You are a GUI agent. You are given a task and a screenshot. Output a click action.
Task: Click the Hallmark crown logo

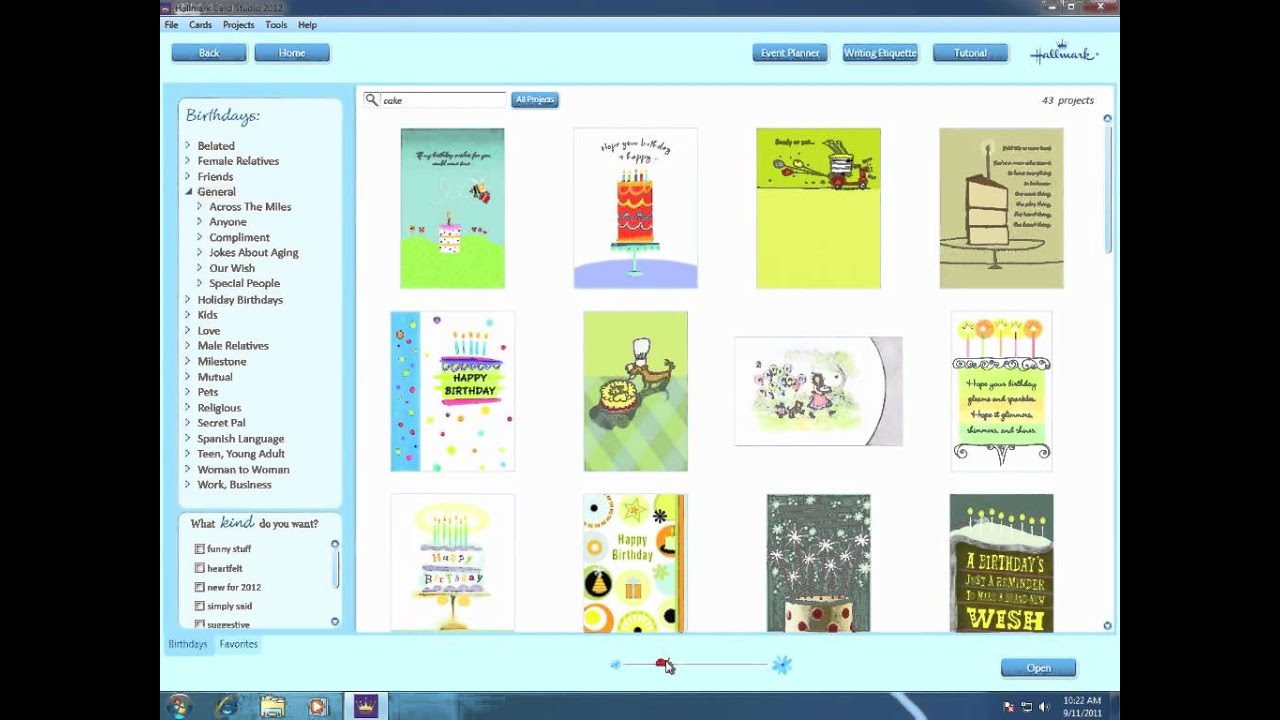pos(1064,53)
